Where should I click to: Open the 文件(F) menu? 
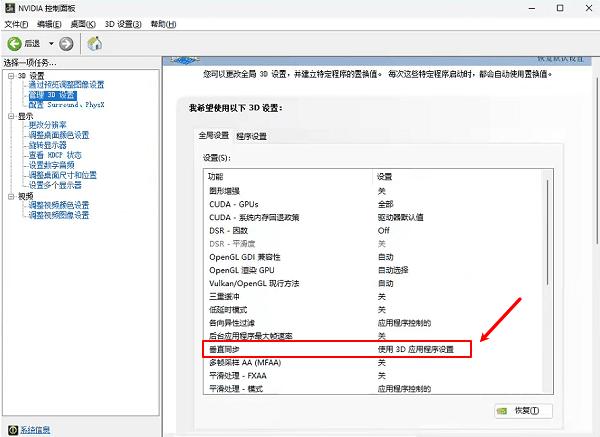pyautogui.click(x=16, y=24)
